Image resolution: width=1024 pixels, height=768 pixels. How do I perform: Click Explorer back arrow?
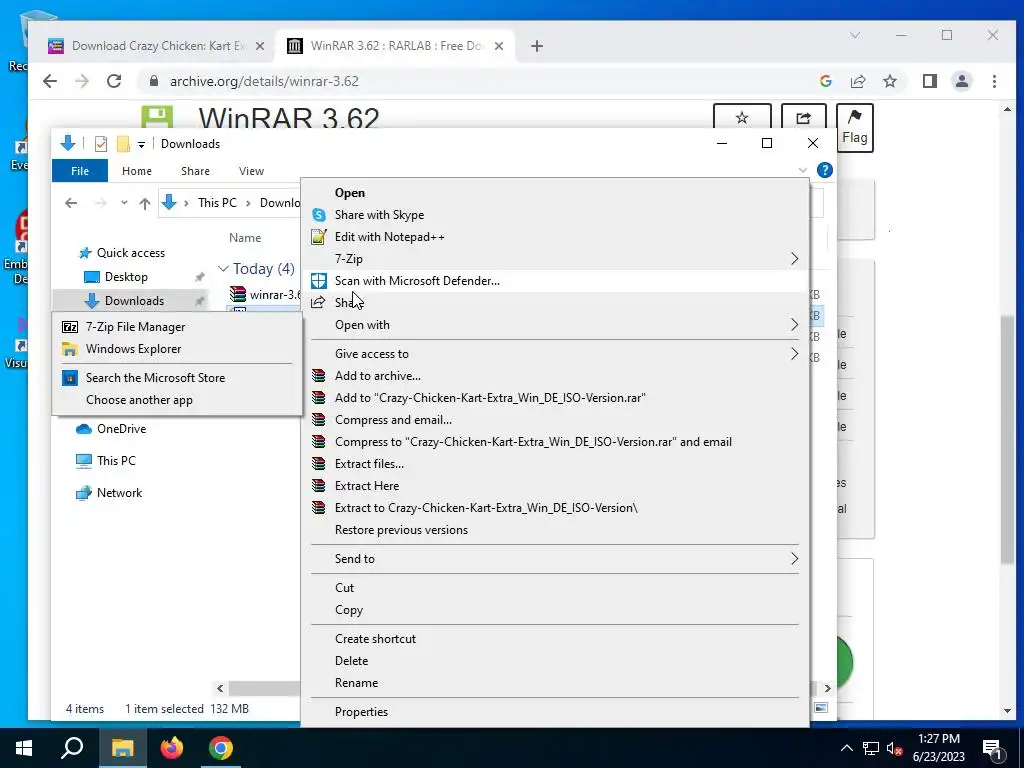(71, 203)
